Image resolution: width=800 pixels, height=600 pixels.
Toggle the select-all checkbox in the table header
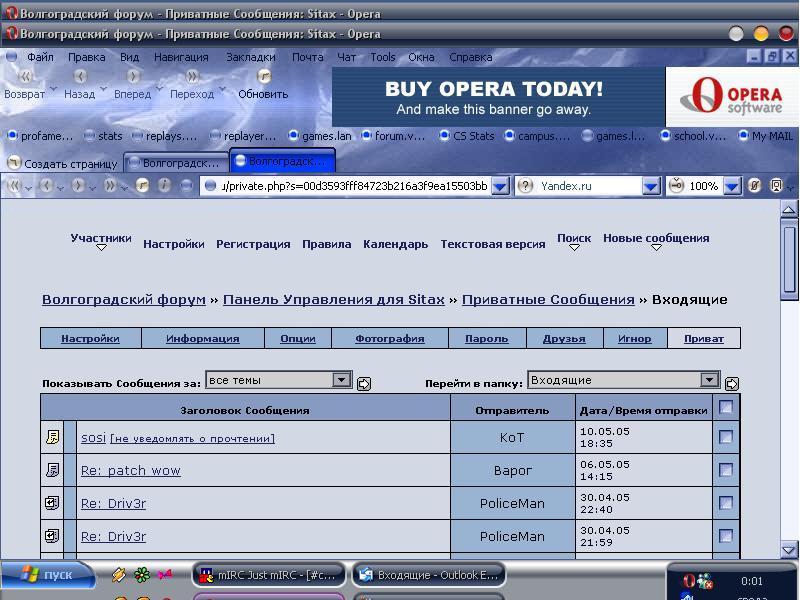point(726,407)
